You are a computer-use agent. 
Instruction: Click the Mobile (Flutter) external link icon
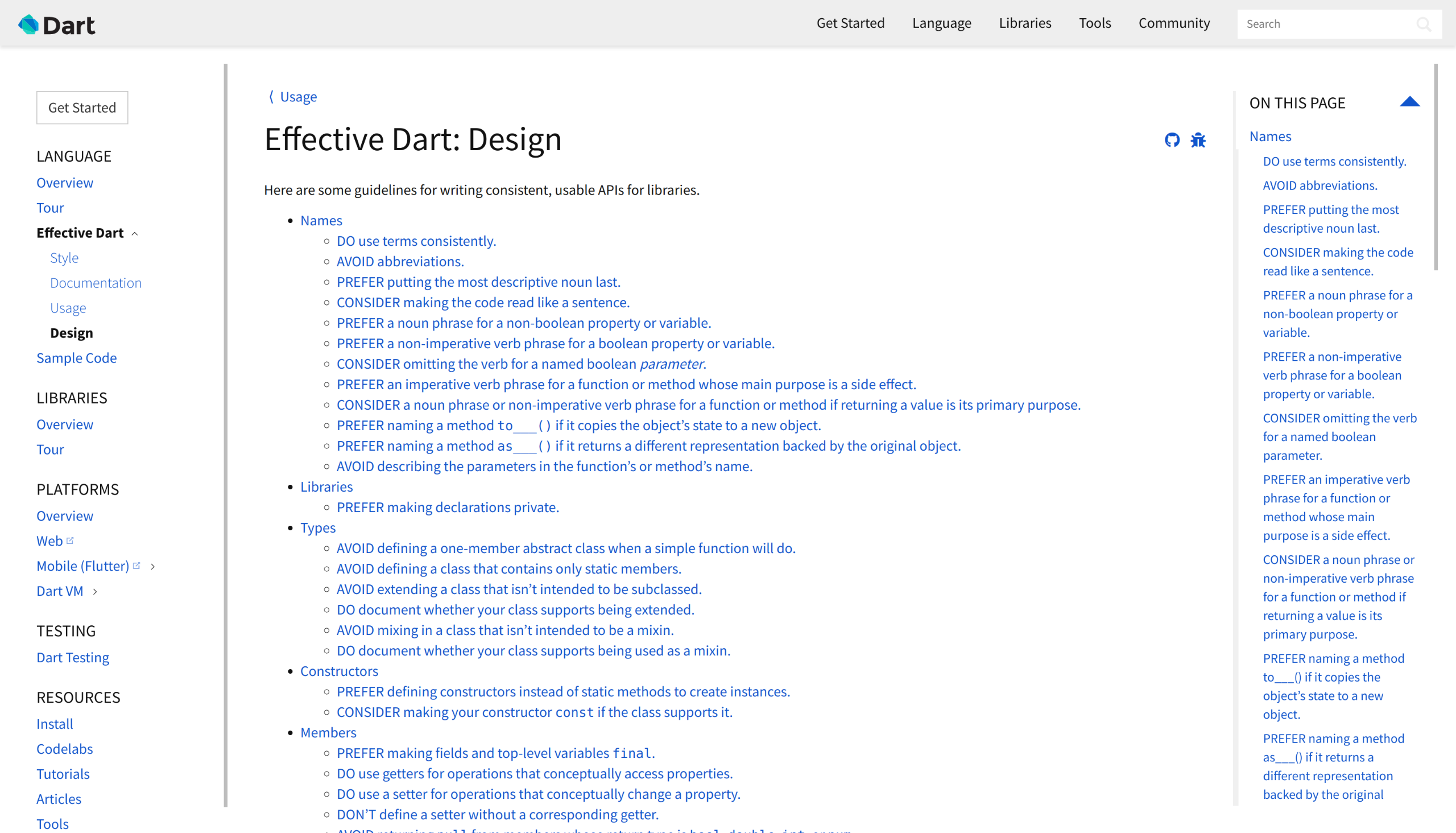tap(136, 565)
